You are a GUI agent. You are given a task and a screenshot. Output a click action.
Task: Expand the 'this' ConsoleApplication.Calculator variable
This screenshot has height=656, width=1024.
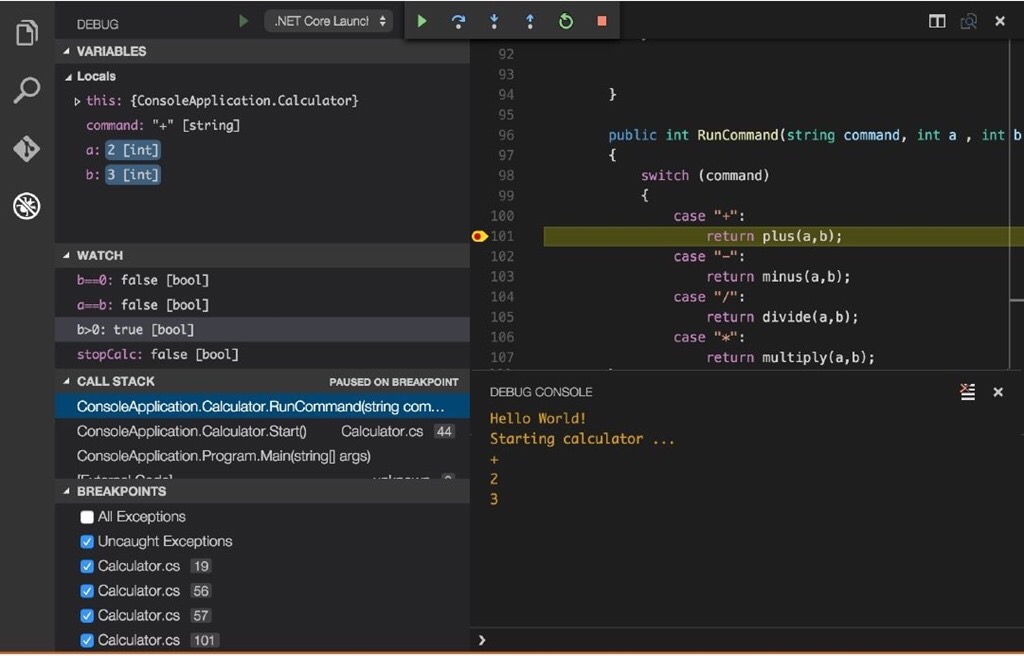coord(79,101)
